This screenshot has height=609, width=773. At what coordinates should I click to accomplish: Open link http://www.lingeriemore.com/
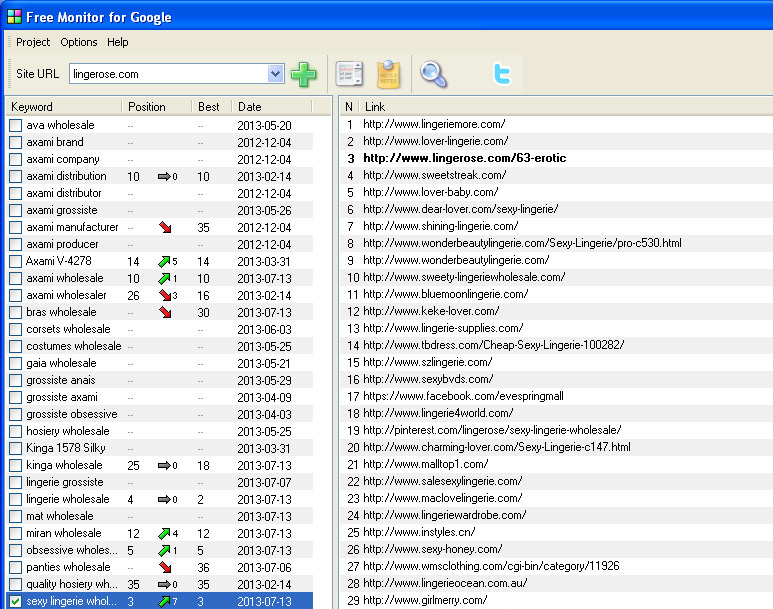[434, 124]
